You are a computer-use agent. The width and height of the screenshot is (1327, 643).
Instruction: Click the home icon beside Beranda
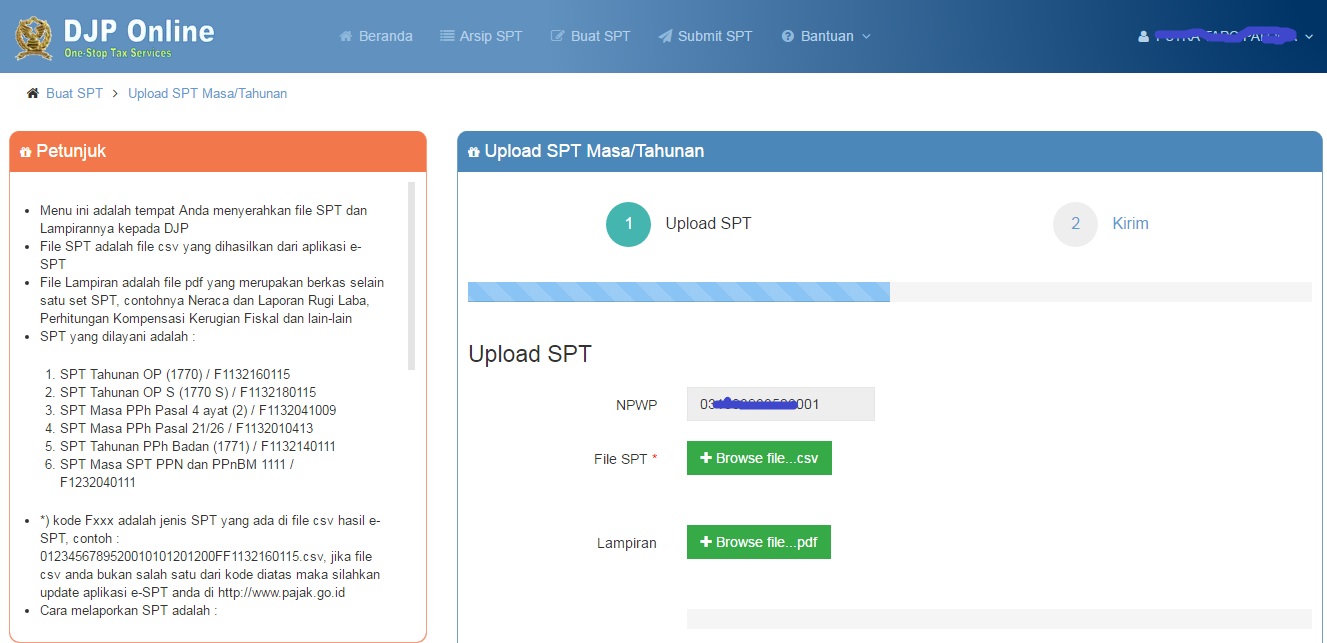(x=346, y=36)
